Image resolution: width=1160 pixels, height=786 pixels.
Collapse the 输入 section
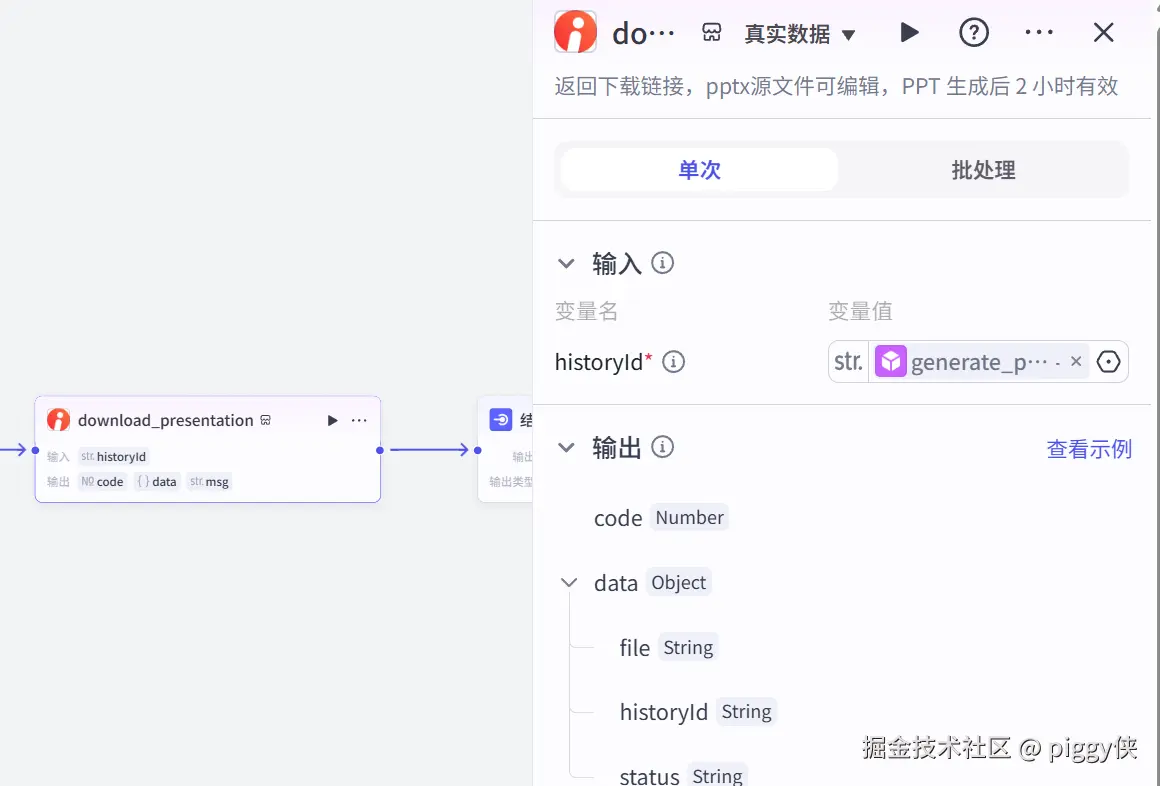[566, 263]
